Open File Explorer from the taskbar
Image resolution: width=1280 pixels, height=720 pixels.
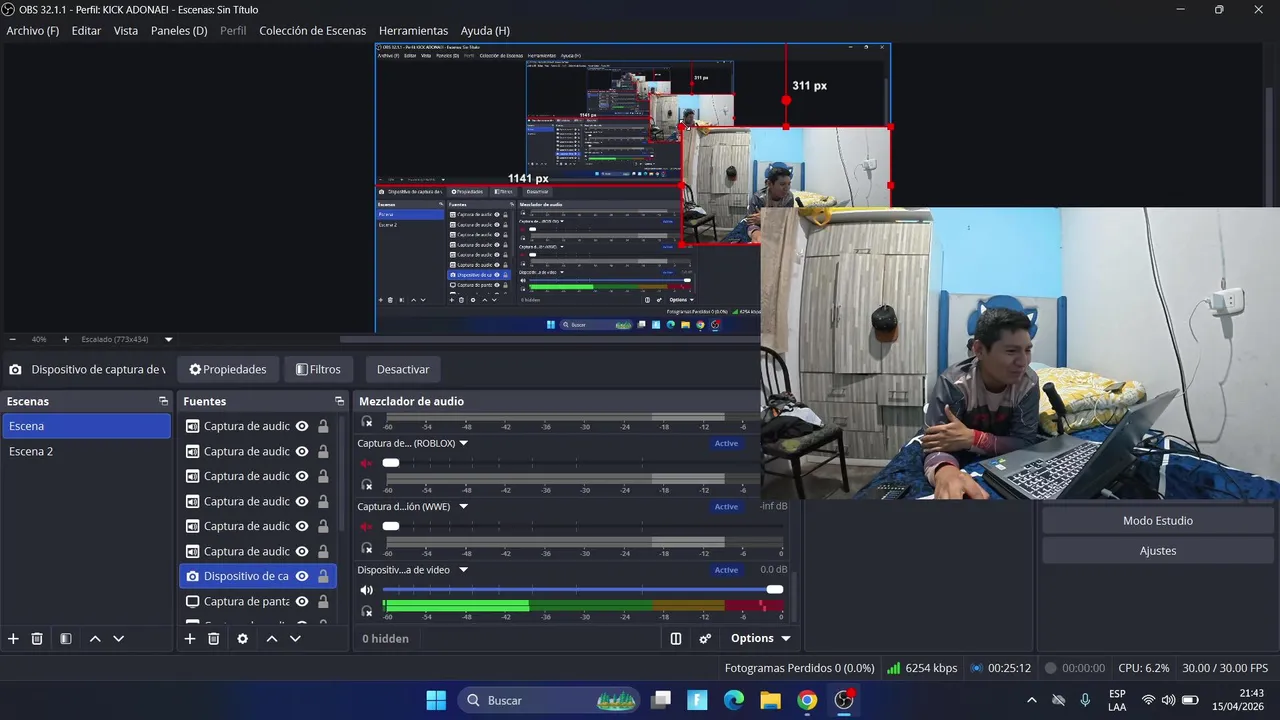click(770, 700)
